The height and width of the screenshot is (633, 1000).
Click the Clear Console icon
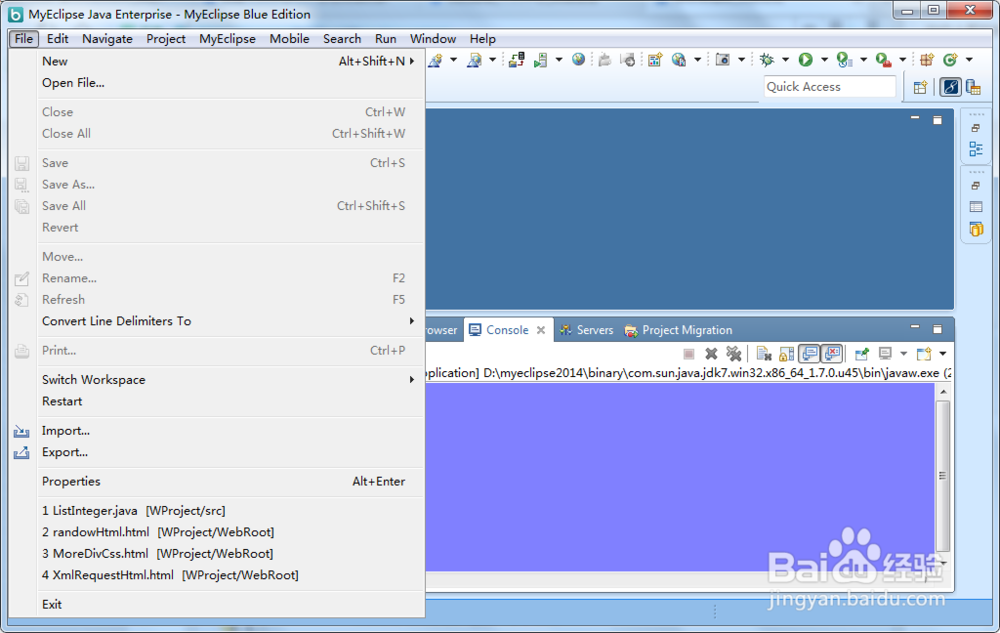coord(764,353)
